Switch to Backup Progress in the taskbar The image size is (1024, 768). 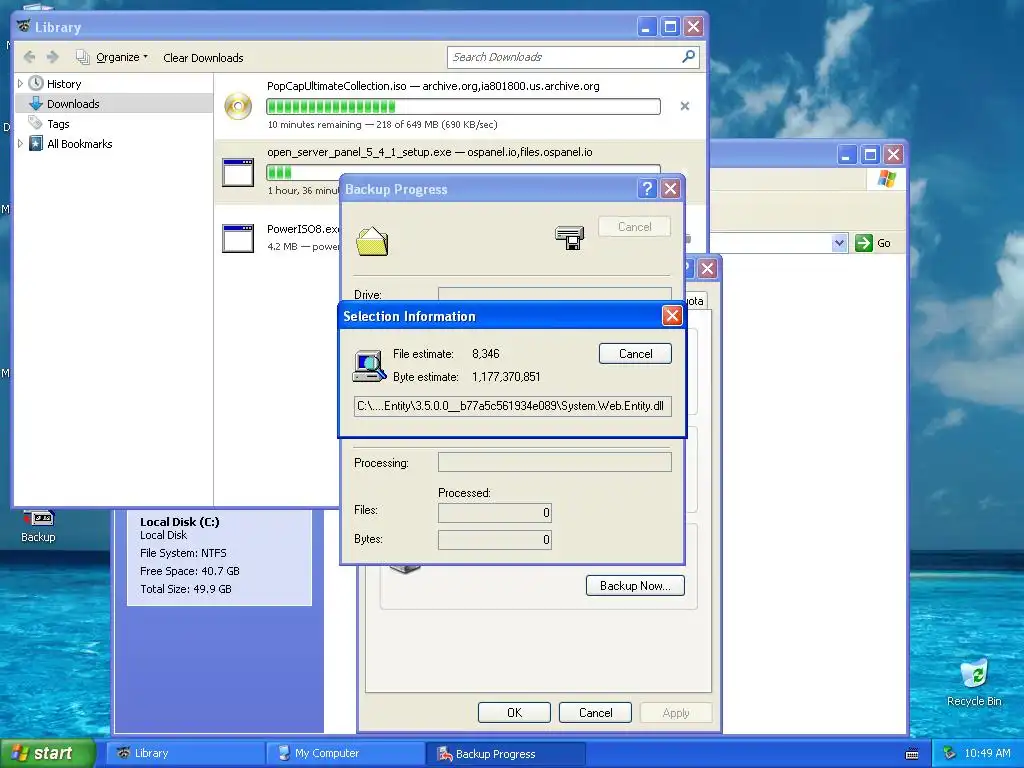505,754
